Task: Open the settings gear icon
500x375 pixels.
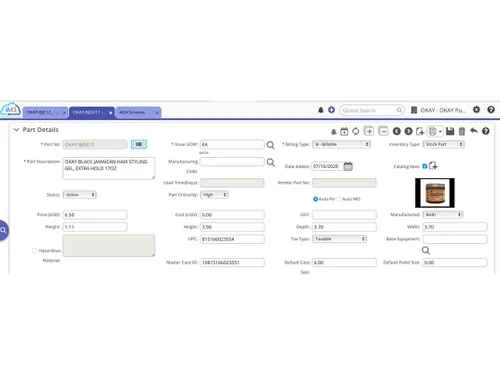Action: point(477,109)
